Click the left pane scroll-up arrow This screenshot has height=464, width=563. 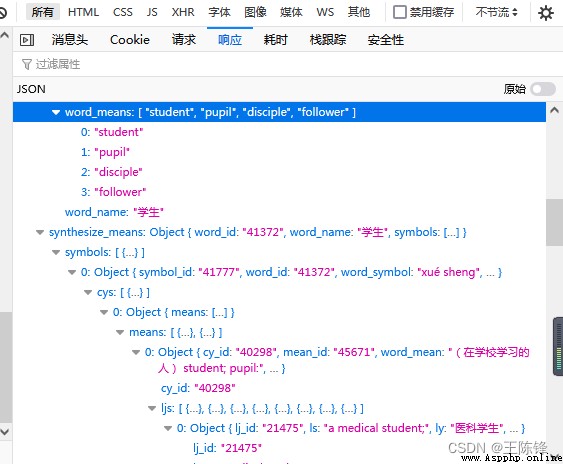5,35
